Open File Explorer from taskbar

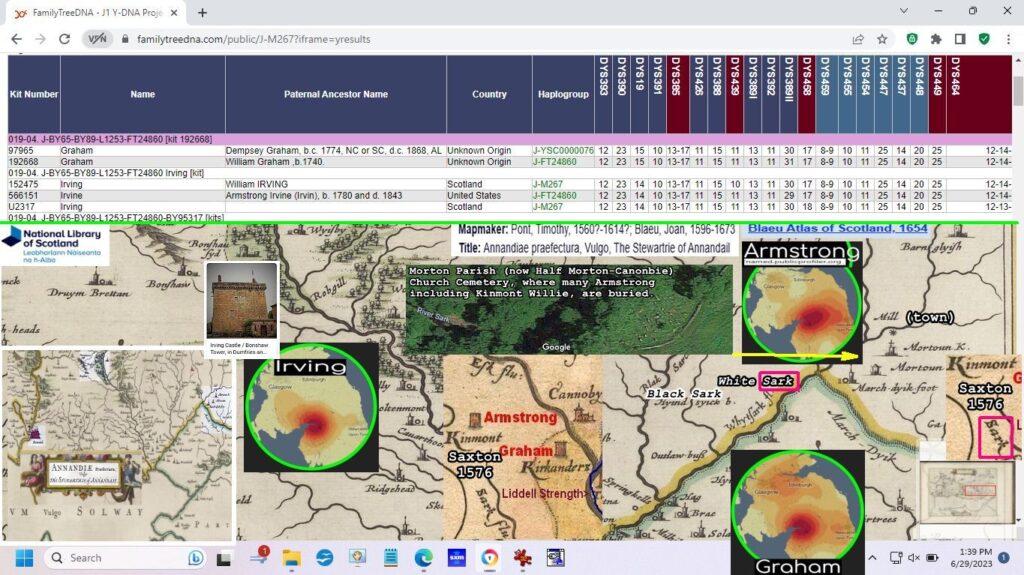pos(291,558)
